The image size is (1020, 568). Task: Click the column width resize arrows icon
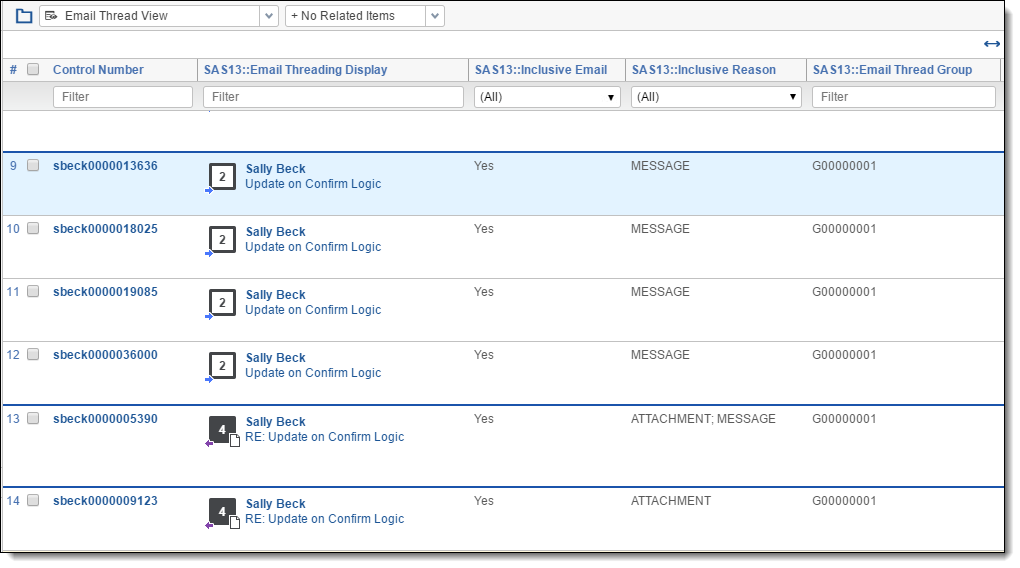click(991, 44)
